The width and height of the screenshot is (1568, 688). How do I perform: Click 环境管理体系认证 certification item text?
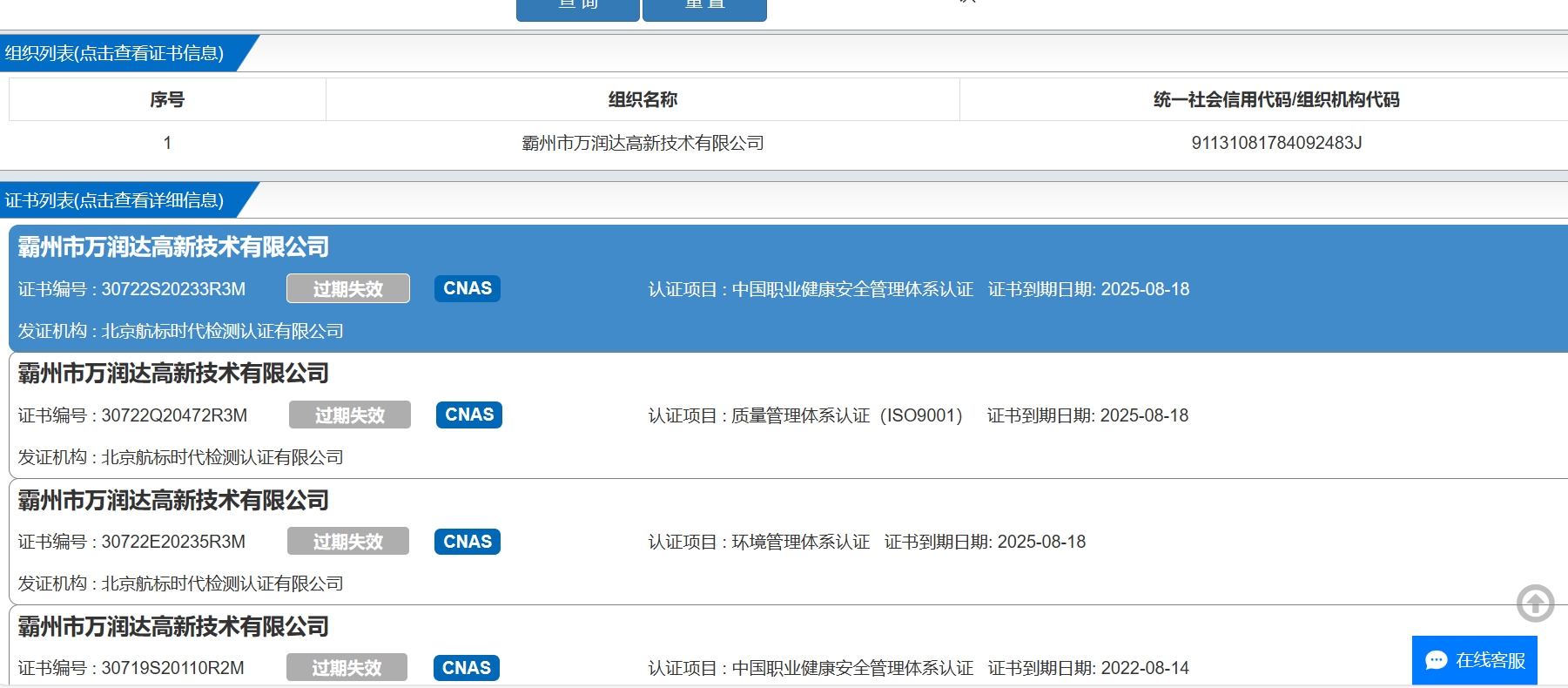coord(801,542)
